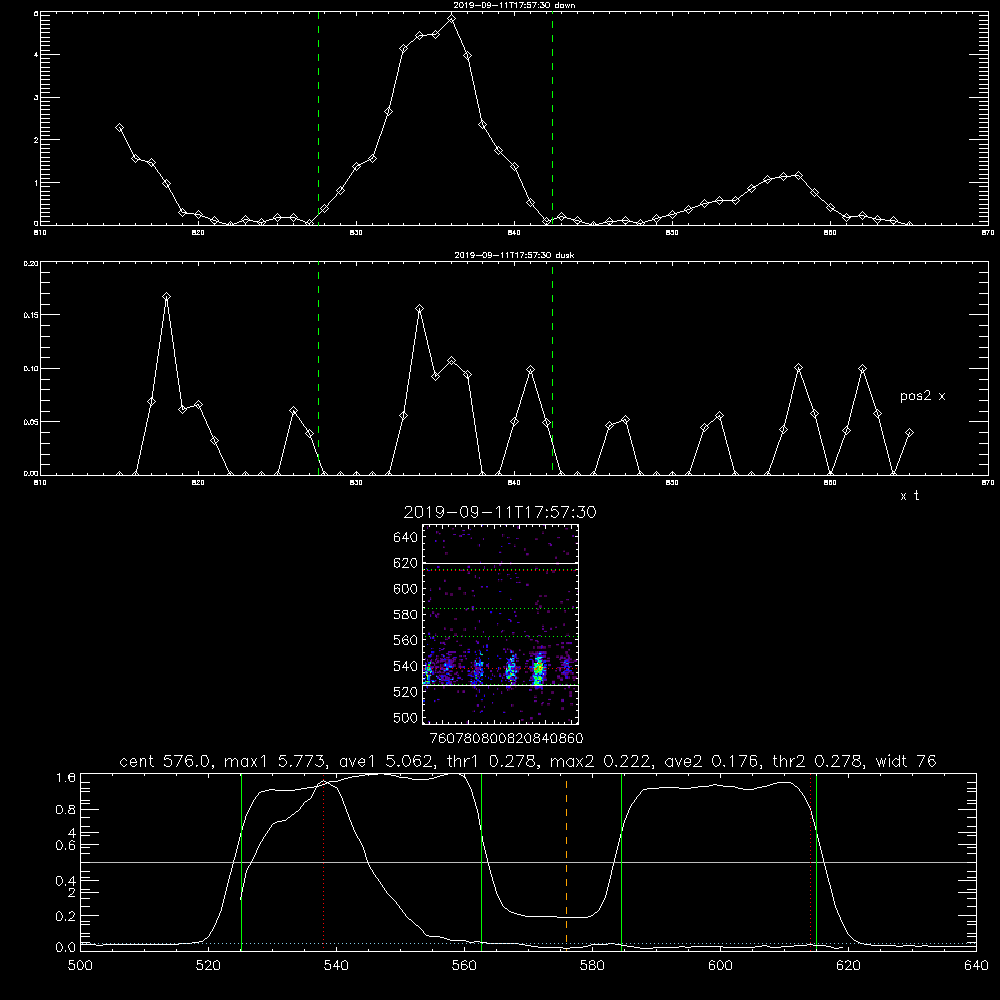Click bottom plot y-axis label "0.0"
1000x1000 pixels.
(66, 948)
